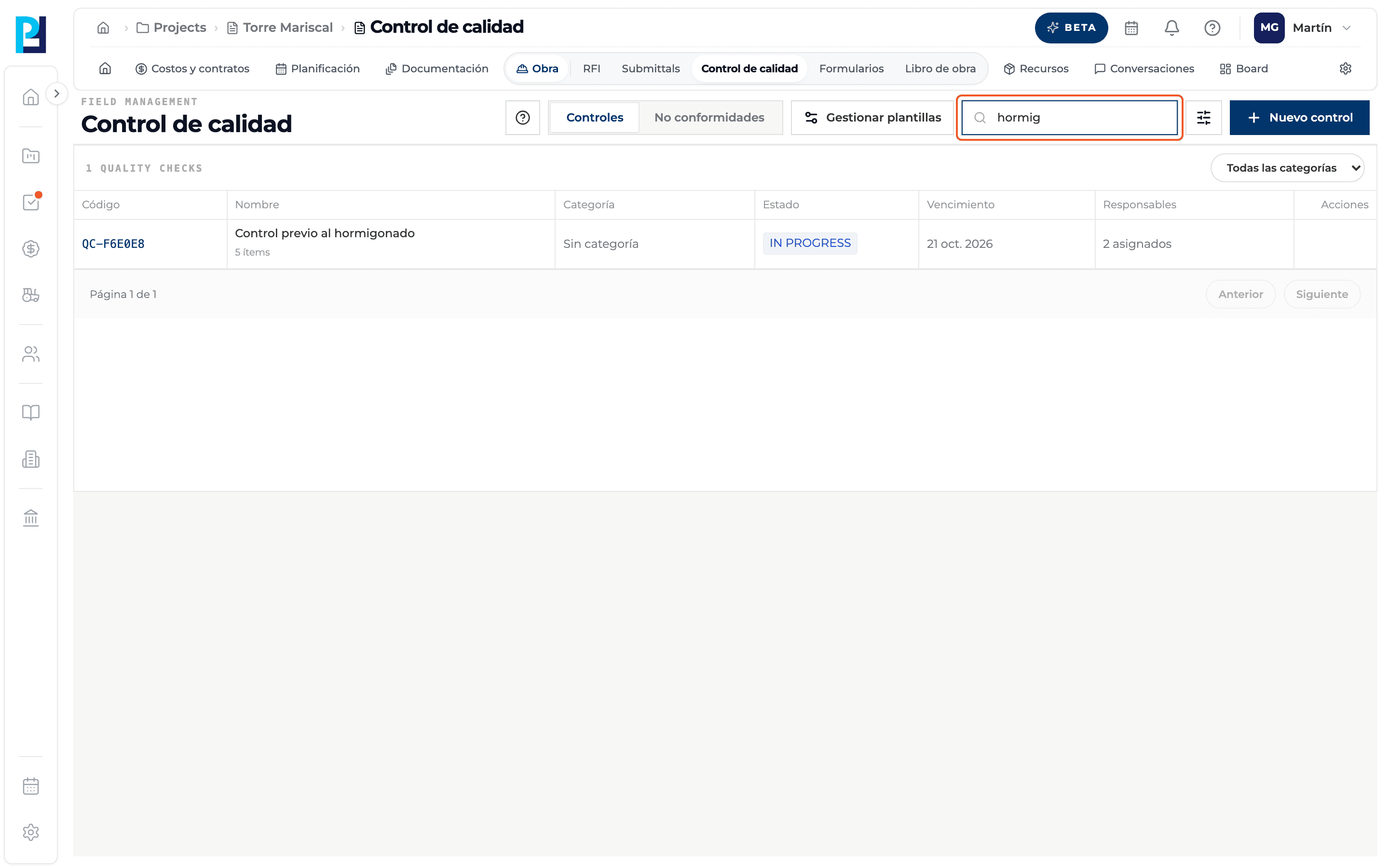Open the help icon in the top bar
1389x868 pixels.
click(x=1212, y=27)
